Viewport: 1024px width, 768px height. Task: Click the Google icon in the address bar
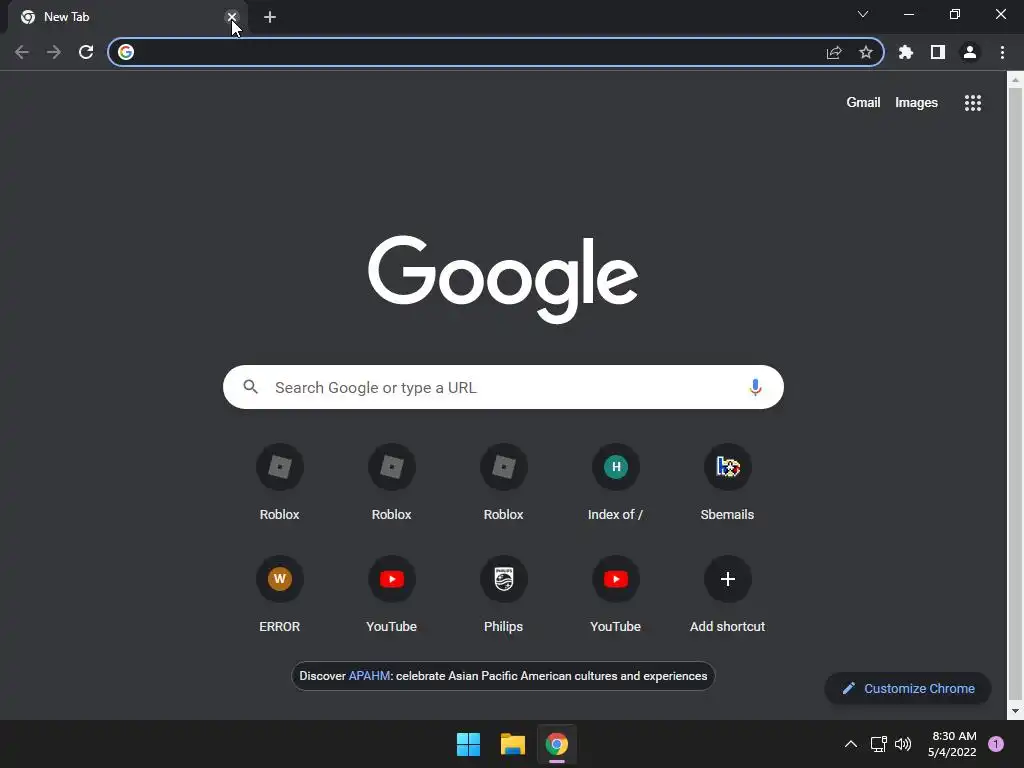[126, 52]
